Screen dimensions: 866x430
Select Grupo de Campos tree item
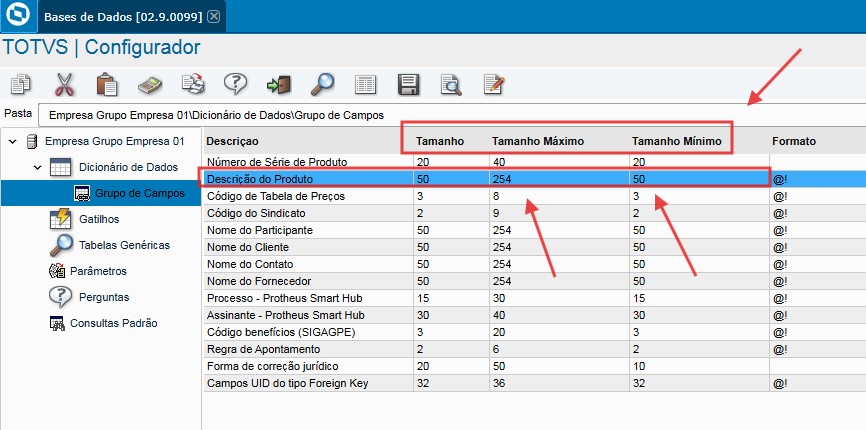140,193
